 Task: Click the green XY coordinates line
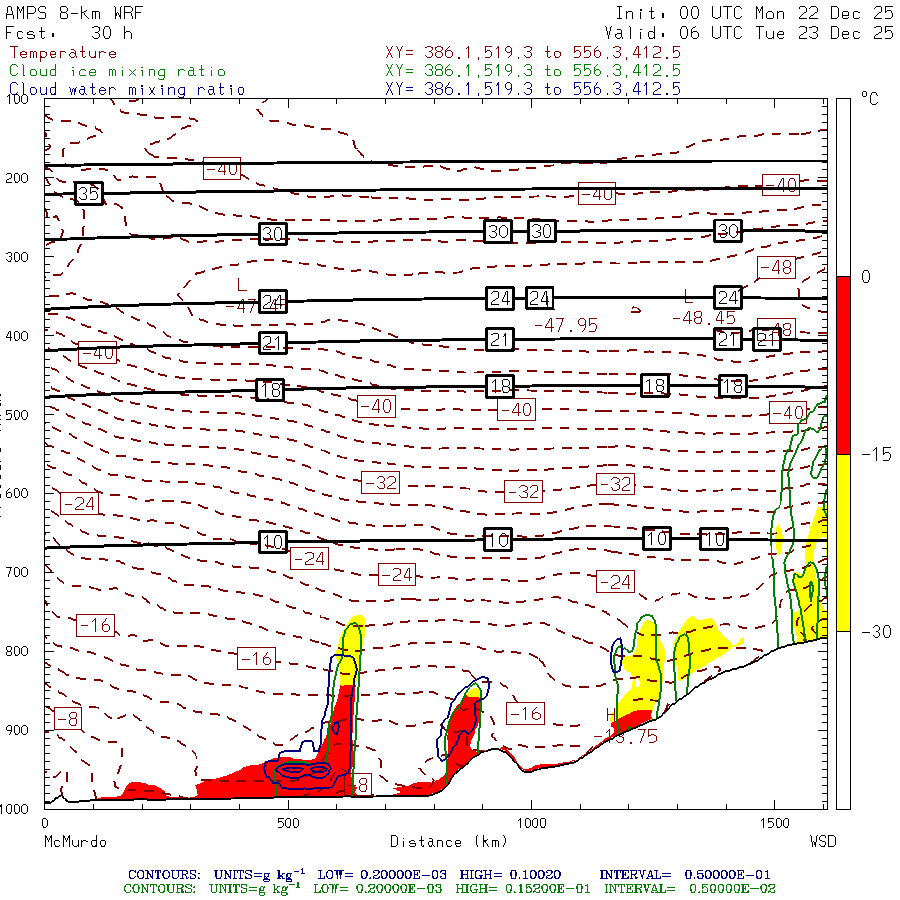(533, 71)
